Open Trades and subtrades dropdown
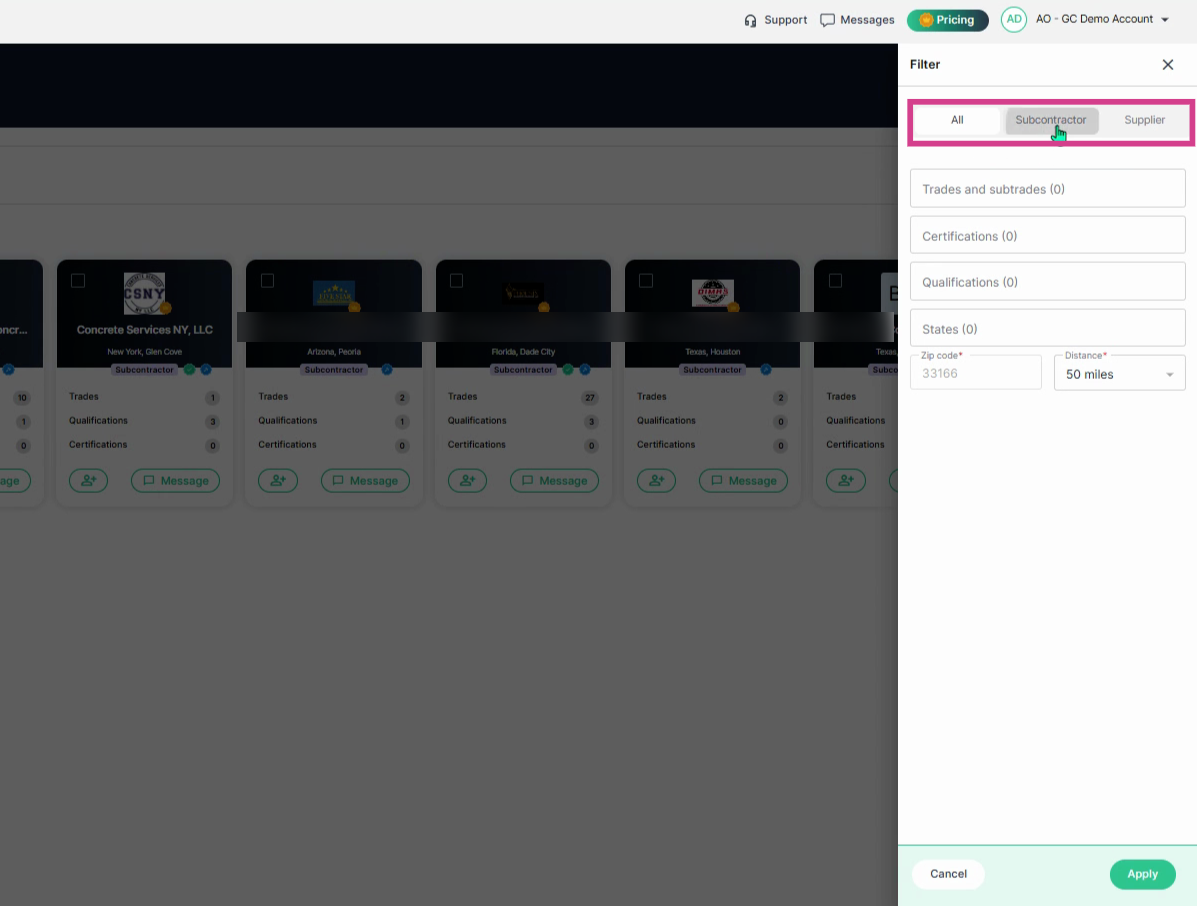1197x906 pixels. (1047, 189)
